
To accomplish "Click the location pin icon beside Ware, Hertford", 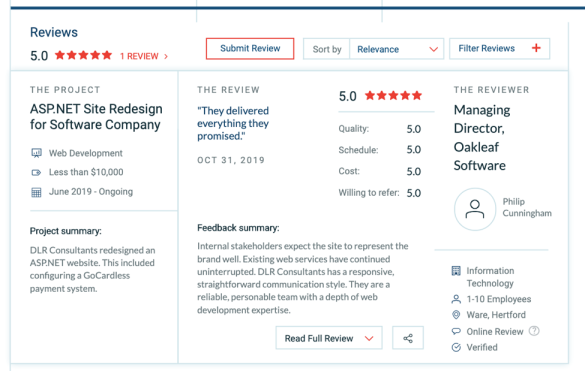I will [456, 315].
